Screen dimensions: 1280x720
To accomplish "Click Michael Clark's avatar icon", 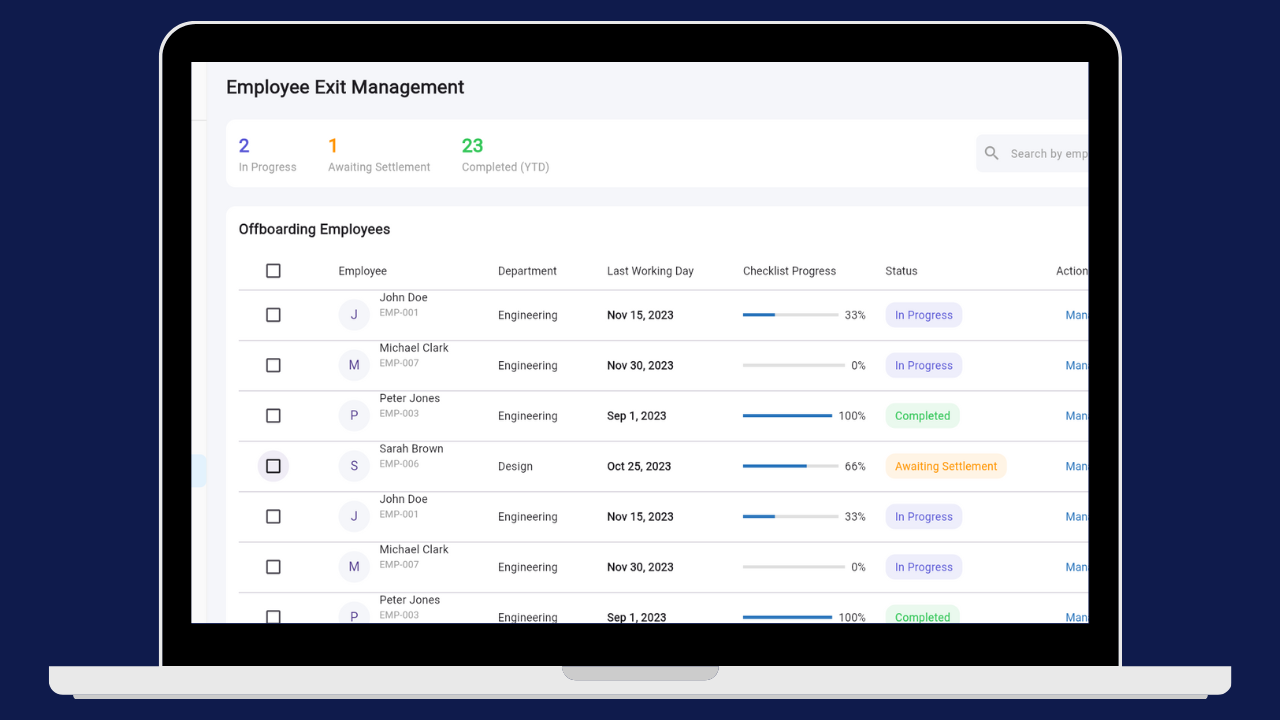I will pyautogui.click(x=354, y=365).
